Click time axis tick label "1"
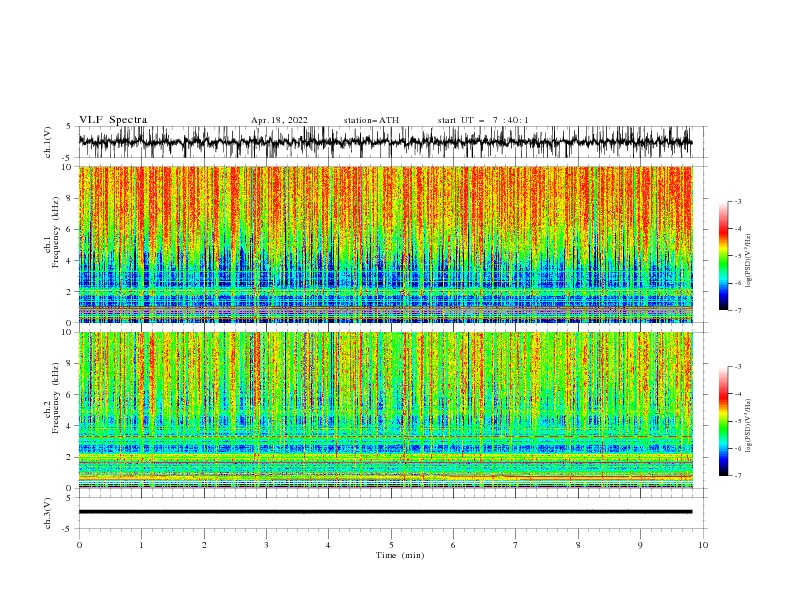The width and height of the screenshot is (792, 612). click(x=141, y=545)
